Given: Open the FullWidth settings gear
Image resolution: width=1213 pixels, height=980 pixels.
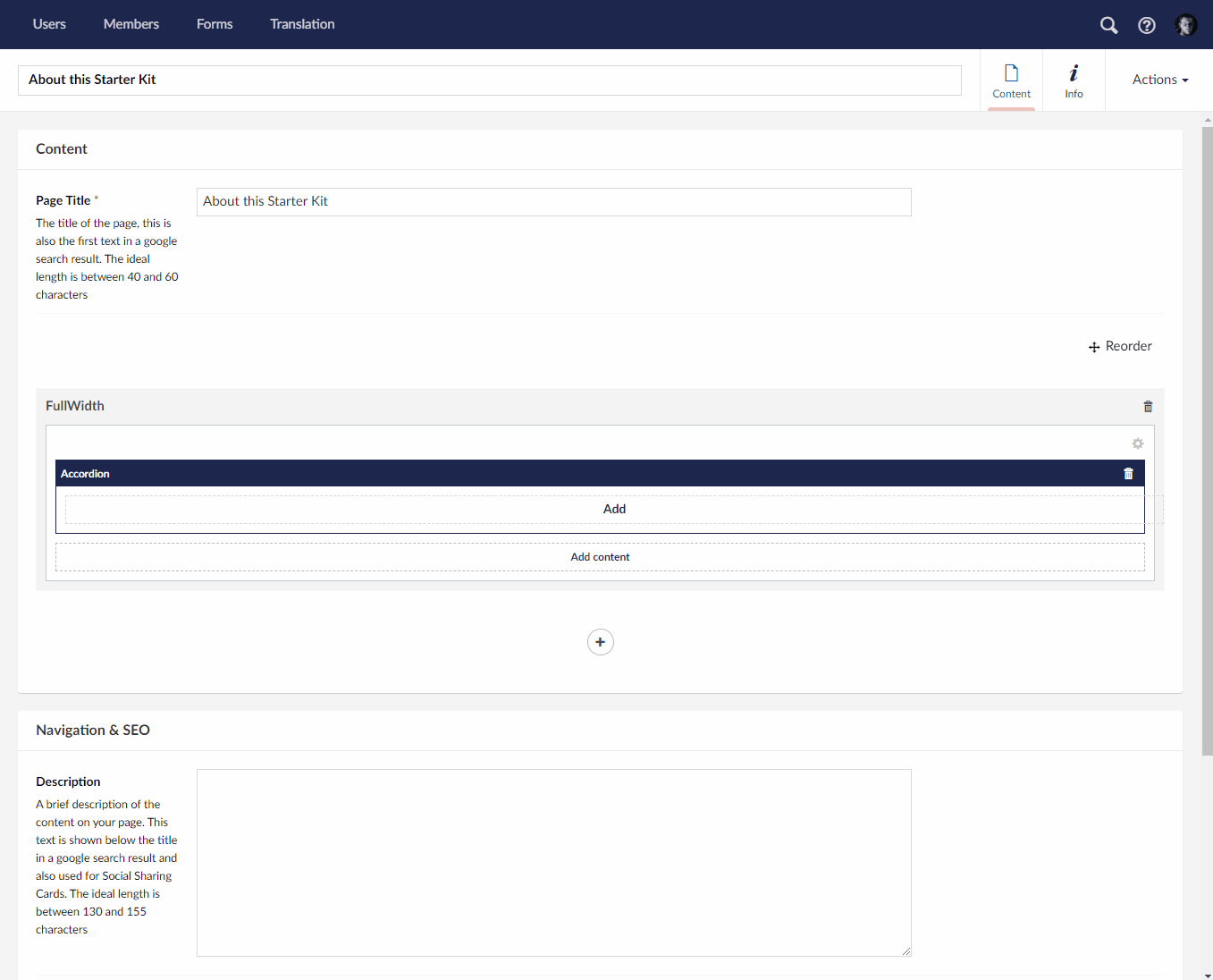Looking at the screenshot, I should click(x=1137, y=444).
